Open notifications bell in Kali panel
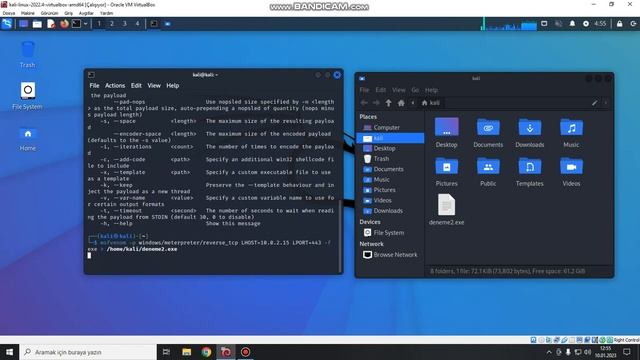Image resolution: width=640 pixels, height=360 pixels. pos(572,24)
